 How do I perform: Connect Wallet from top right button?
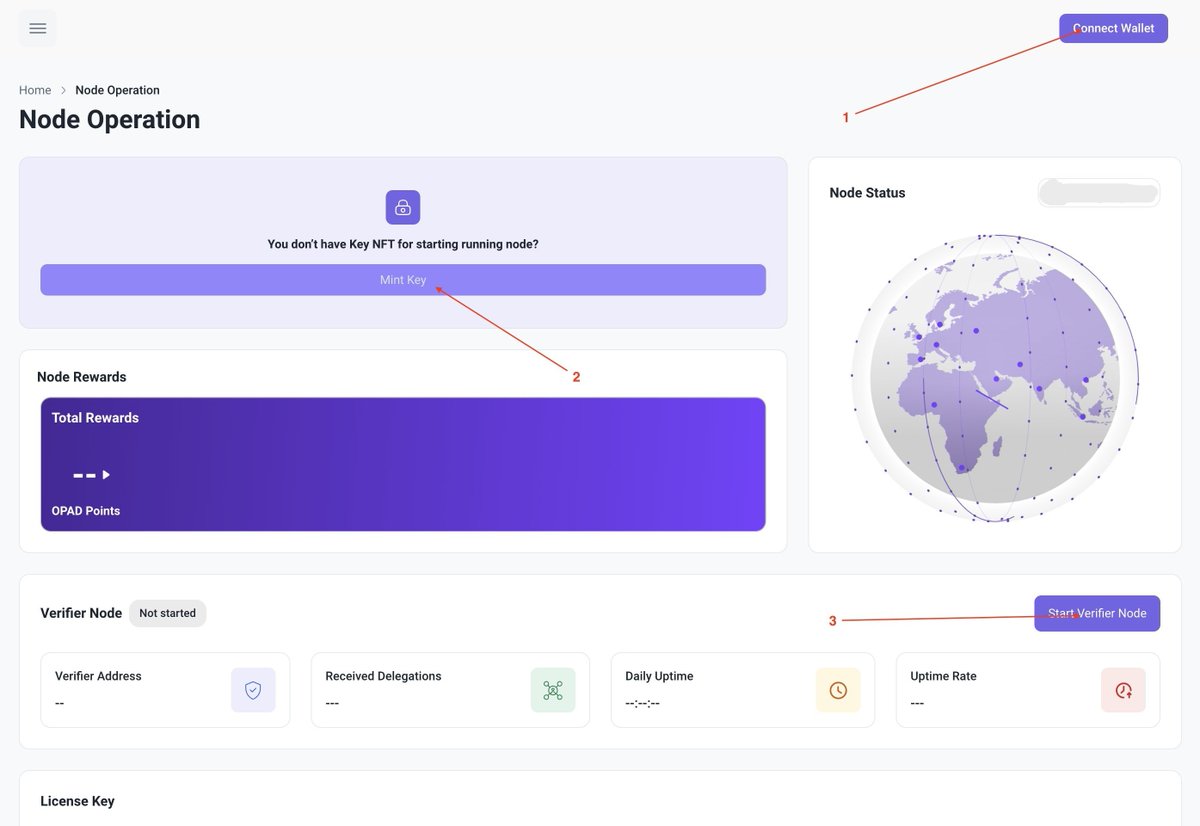(x=1113, y=28)
